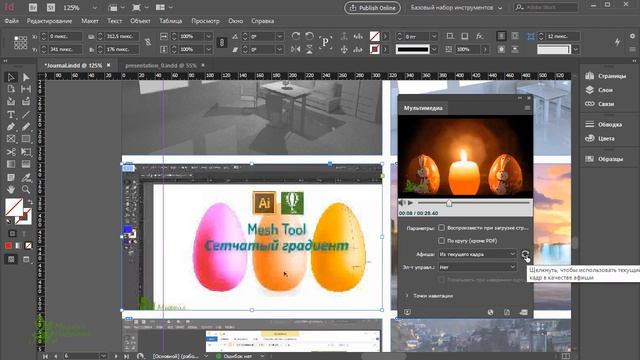
Task: Select the Rectangle Frame tool
Action: click(11, 139)
